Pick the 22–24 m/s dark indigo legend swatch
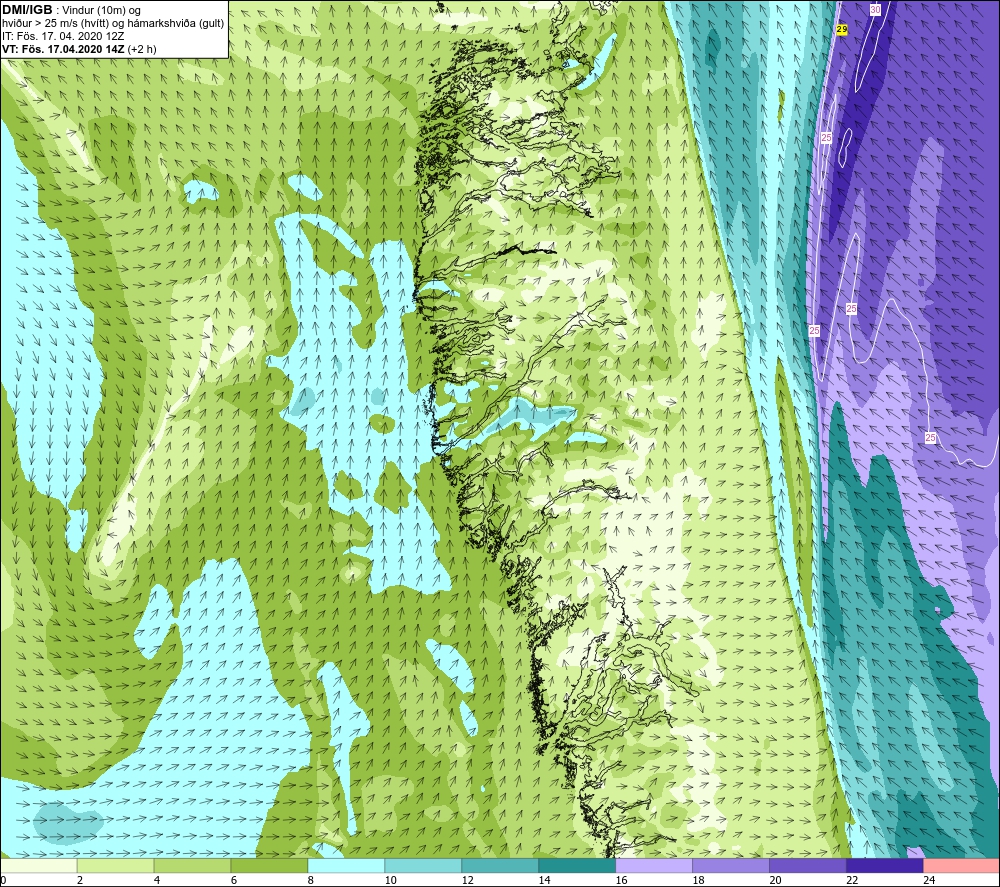 click(x=885, y=865)
